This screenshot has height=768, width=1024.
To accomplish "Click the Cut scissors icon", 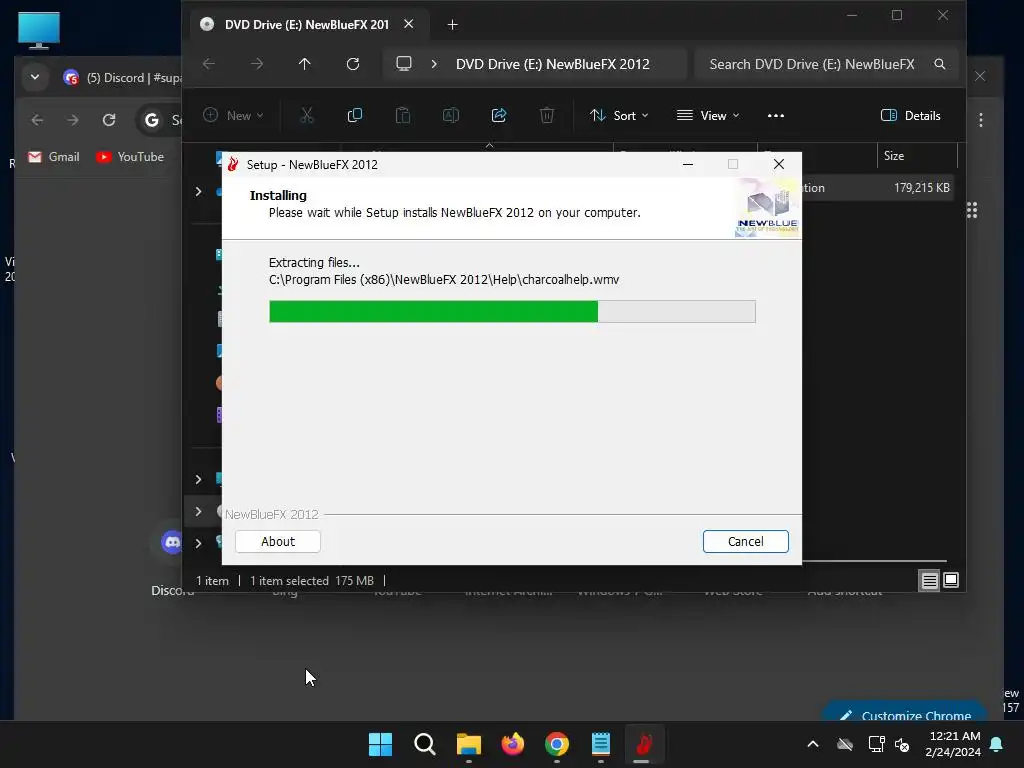I will pyautogui.click(x=306, y=116).
